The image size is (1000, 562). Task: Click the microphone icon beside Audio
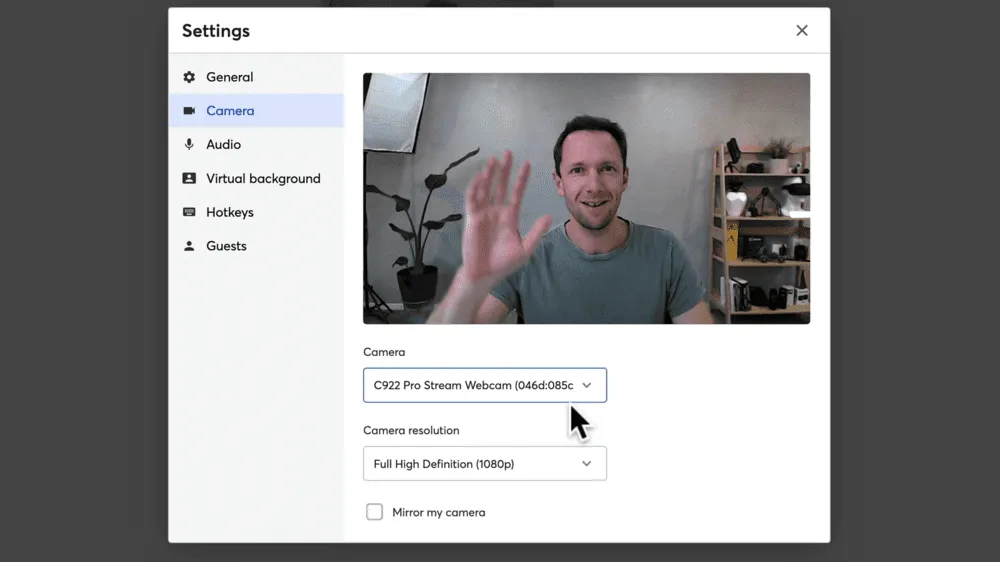[189, 145]
